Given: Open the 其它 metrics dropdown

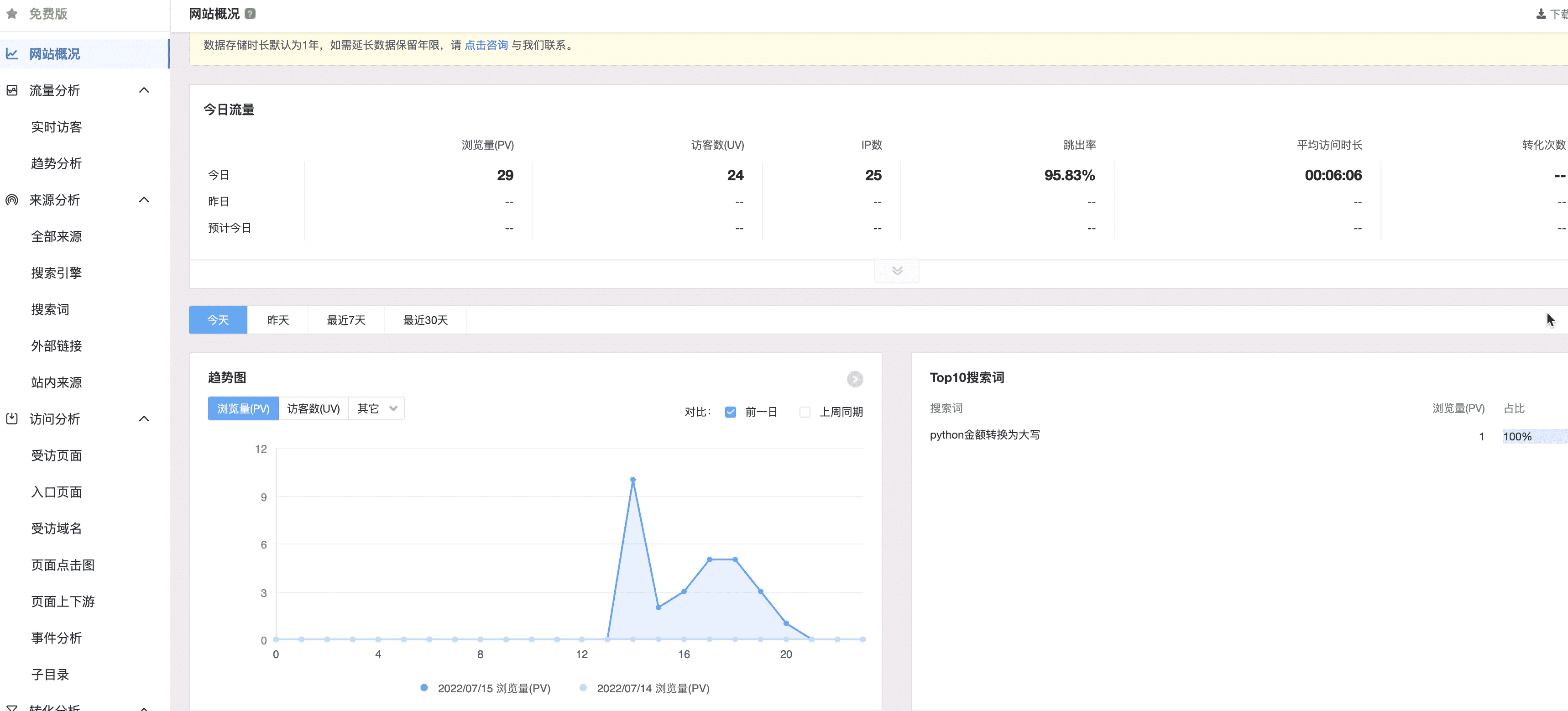Looking at the screenshot, I should tap(376, 408).
